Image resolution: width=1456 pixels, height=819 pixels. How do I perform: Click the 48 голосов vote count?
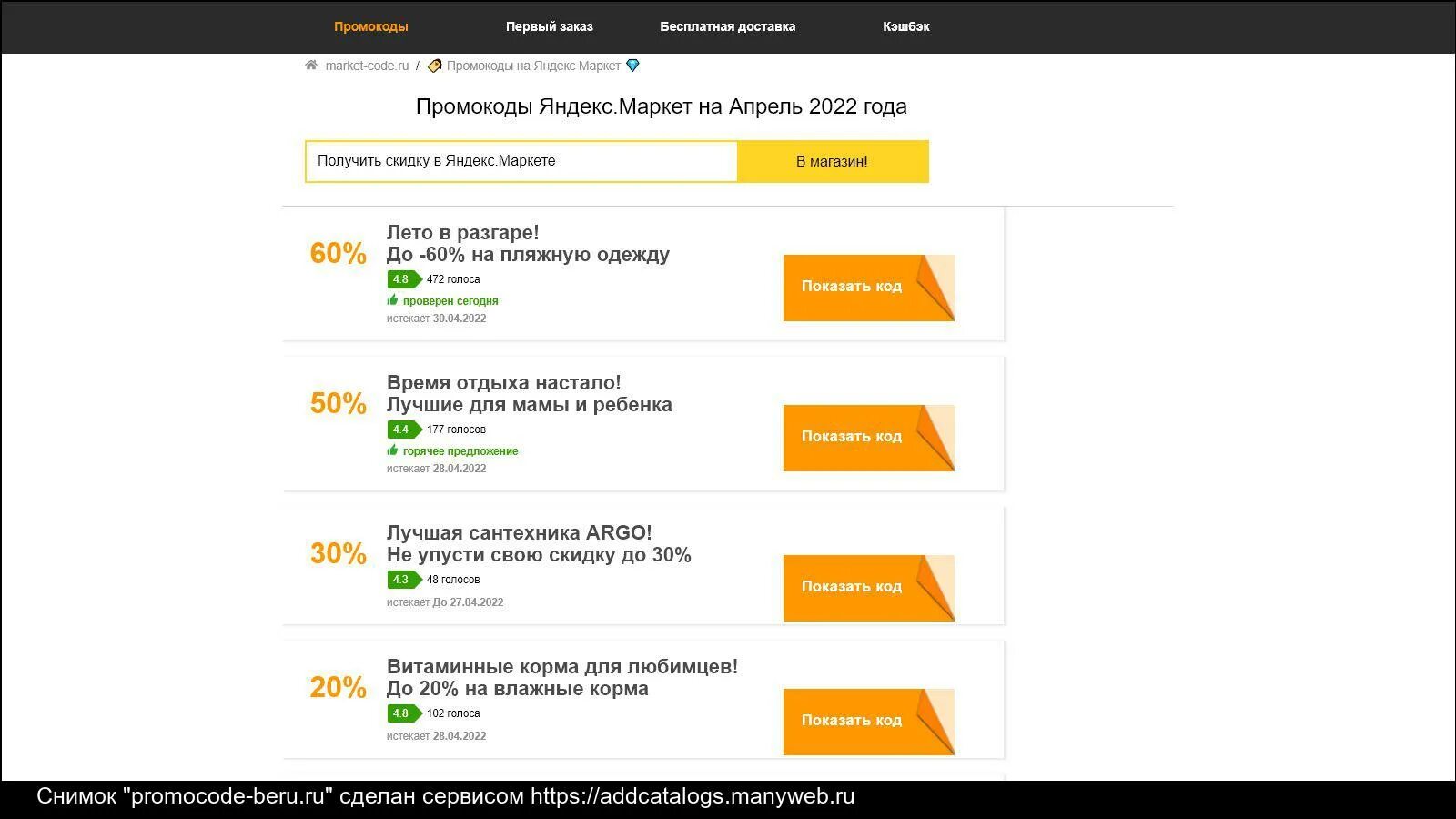tap(453, 580)
